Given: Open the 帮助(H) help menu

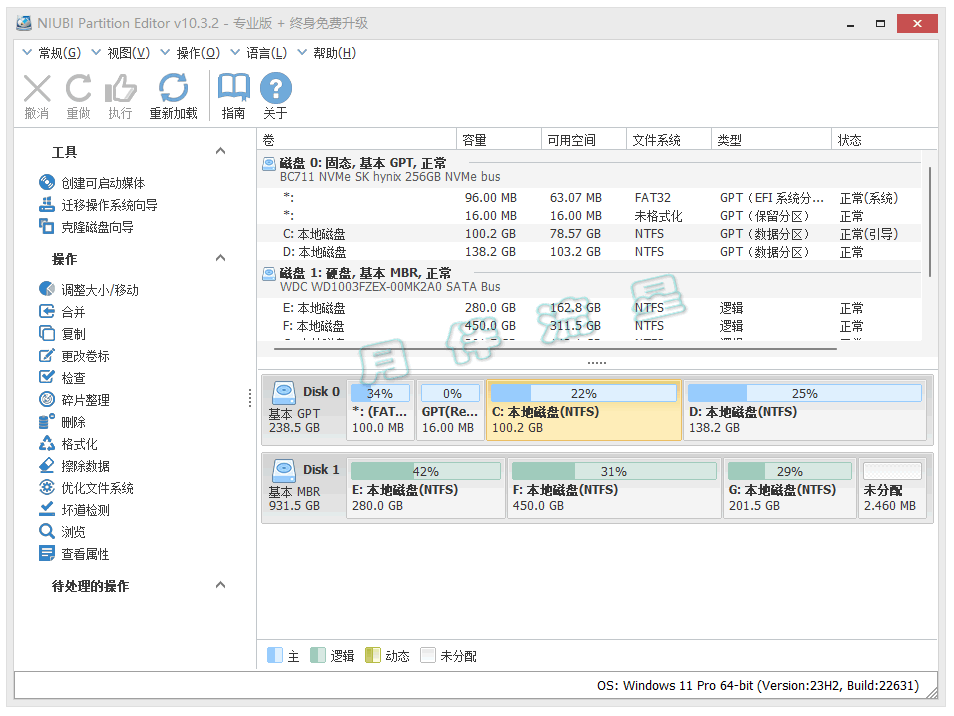Looking at the screenshot, I should coord(327,53).
